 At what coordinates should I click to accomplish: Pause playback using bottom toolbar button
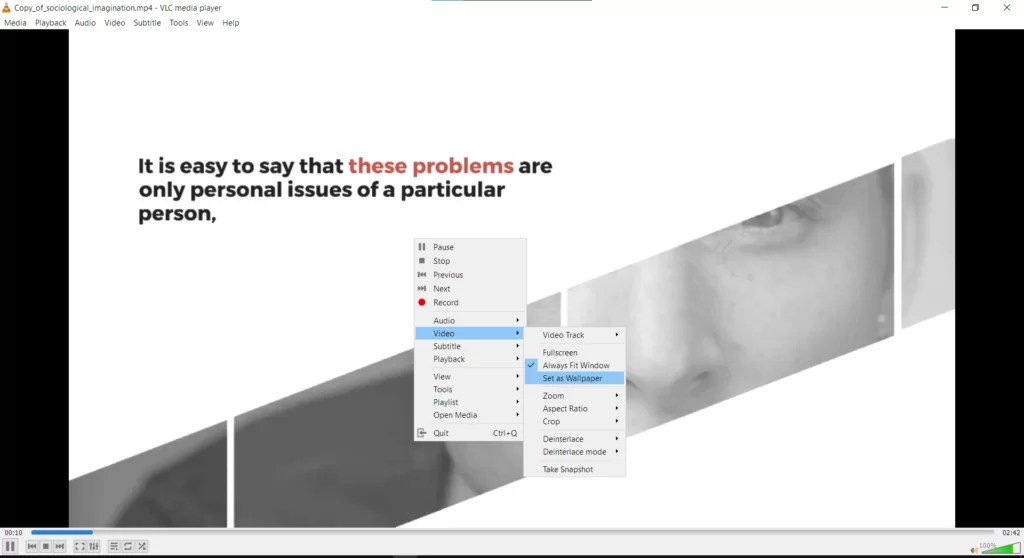click(x=10, y=546)
